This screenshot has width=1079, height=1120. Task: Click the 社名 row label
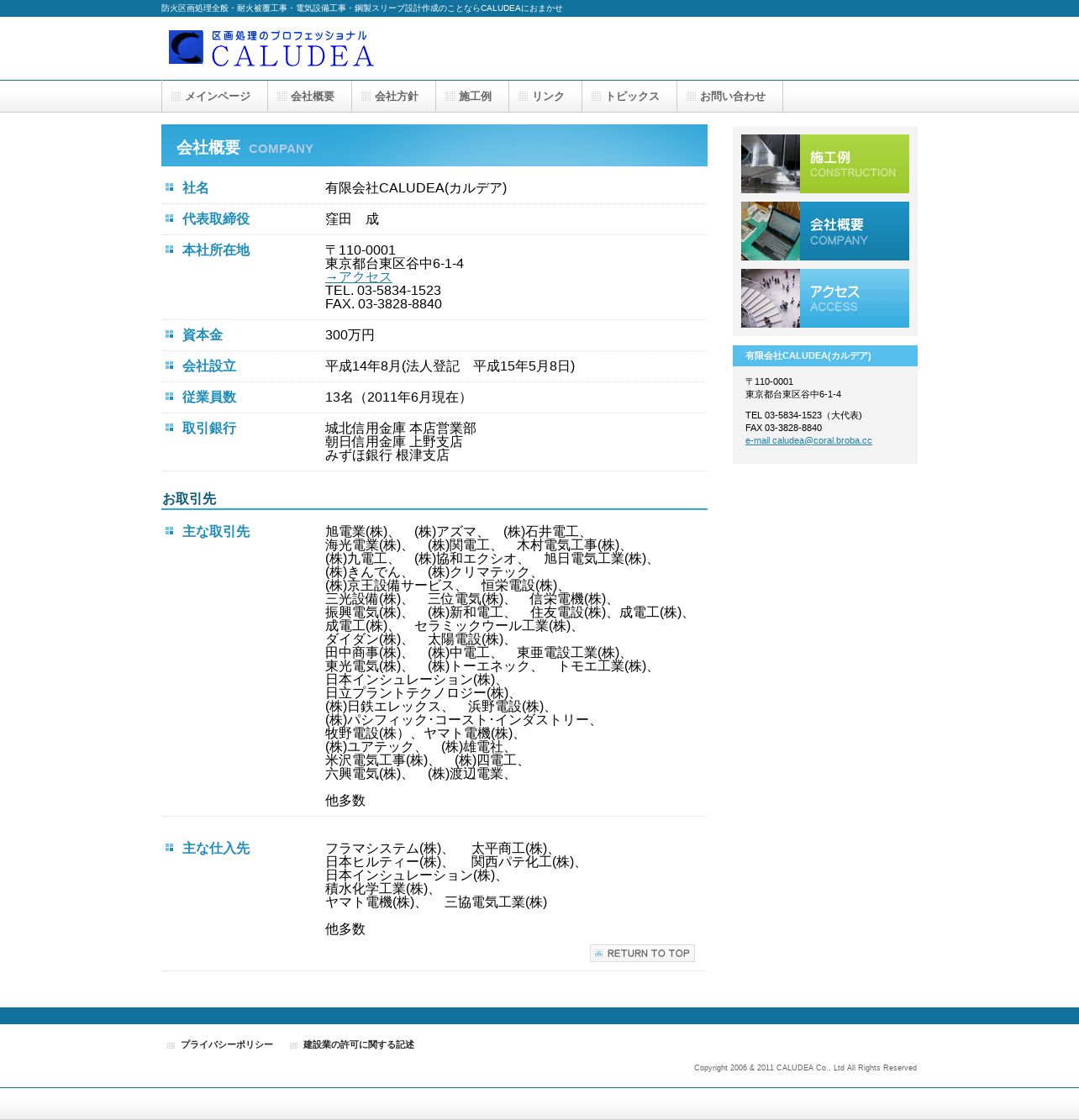click(196, 188)
